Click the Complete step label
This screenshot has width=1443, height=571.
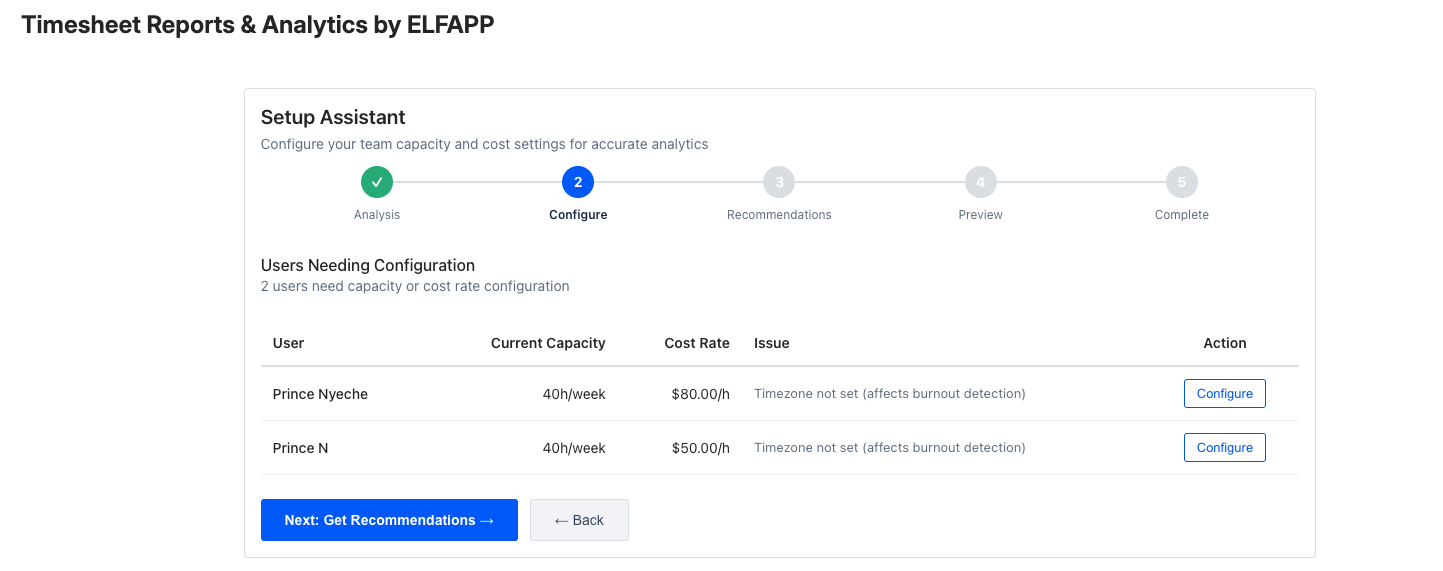[x=1182, y=215]
